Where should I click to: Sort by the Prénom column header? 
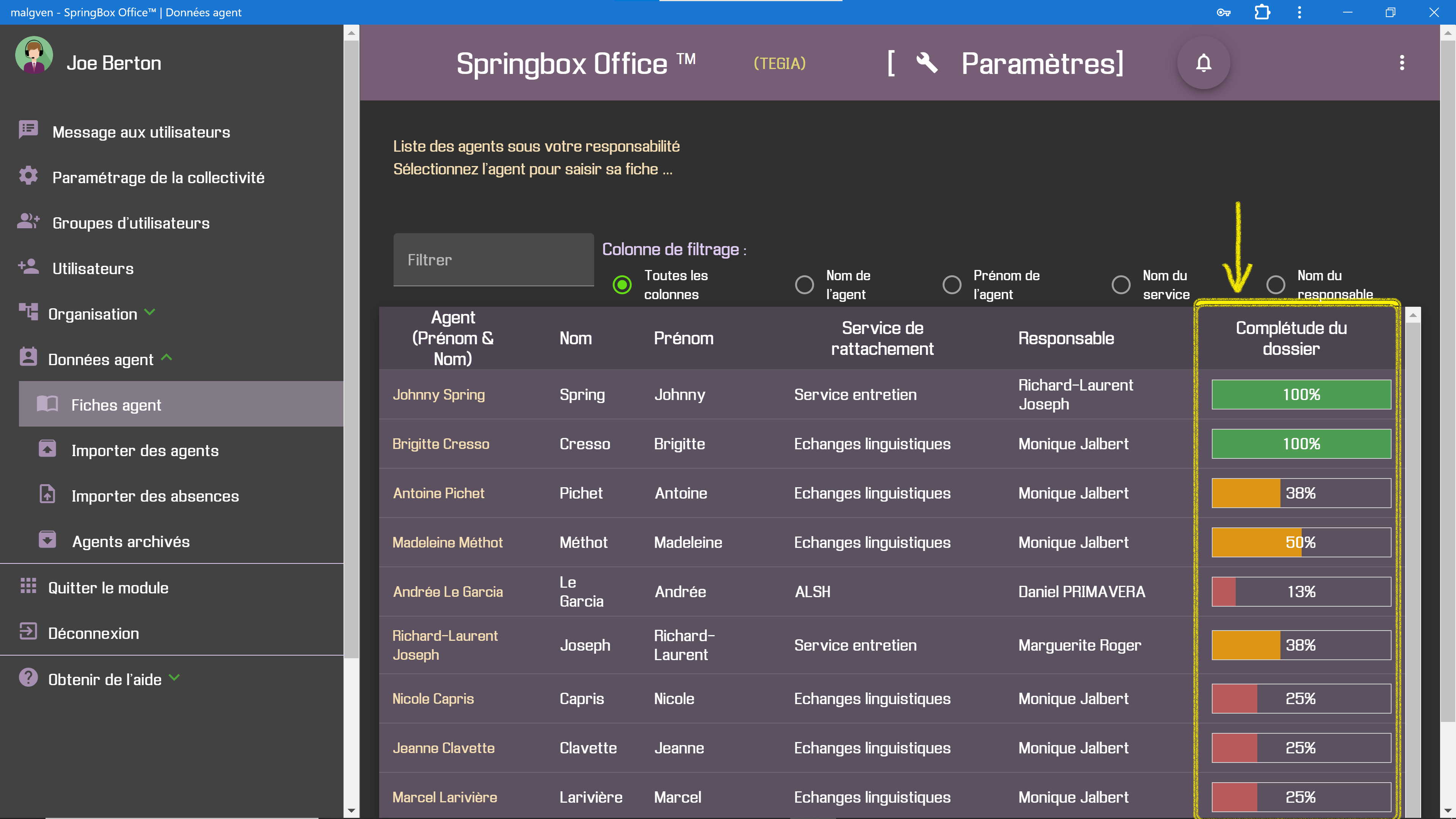tap(683, 338)
